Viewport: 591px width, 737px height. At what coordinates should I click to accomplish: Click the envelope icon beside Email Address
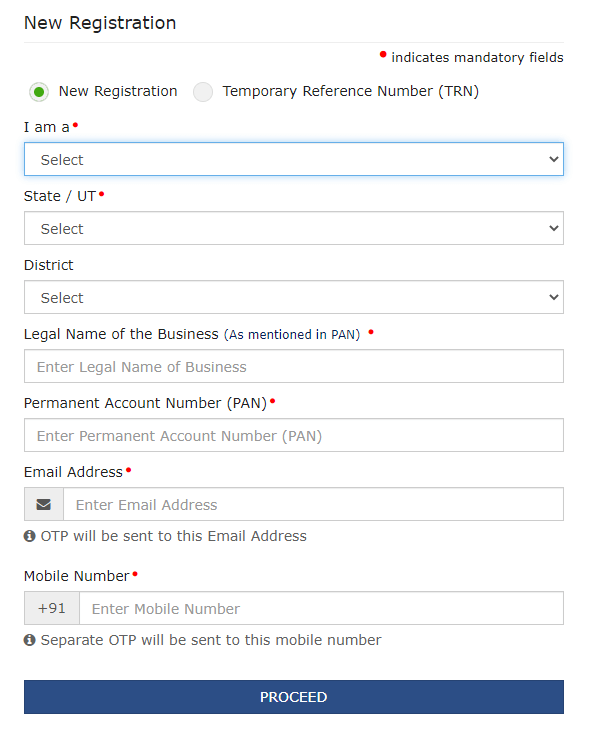44,504
